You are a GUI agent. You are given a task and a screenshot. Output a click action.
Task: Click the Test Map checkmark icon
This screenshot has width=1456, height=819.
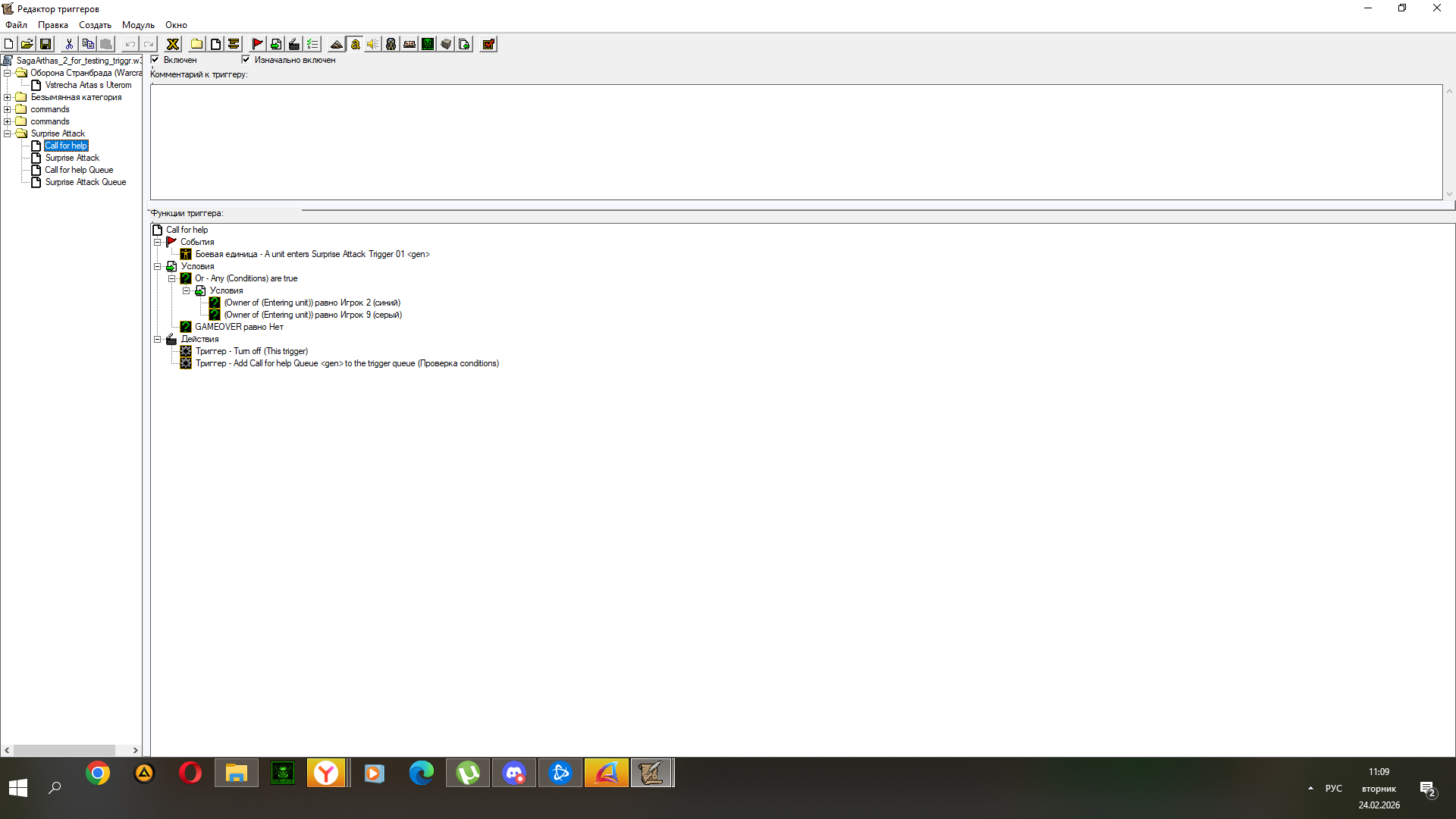coord(488,44)
